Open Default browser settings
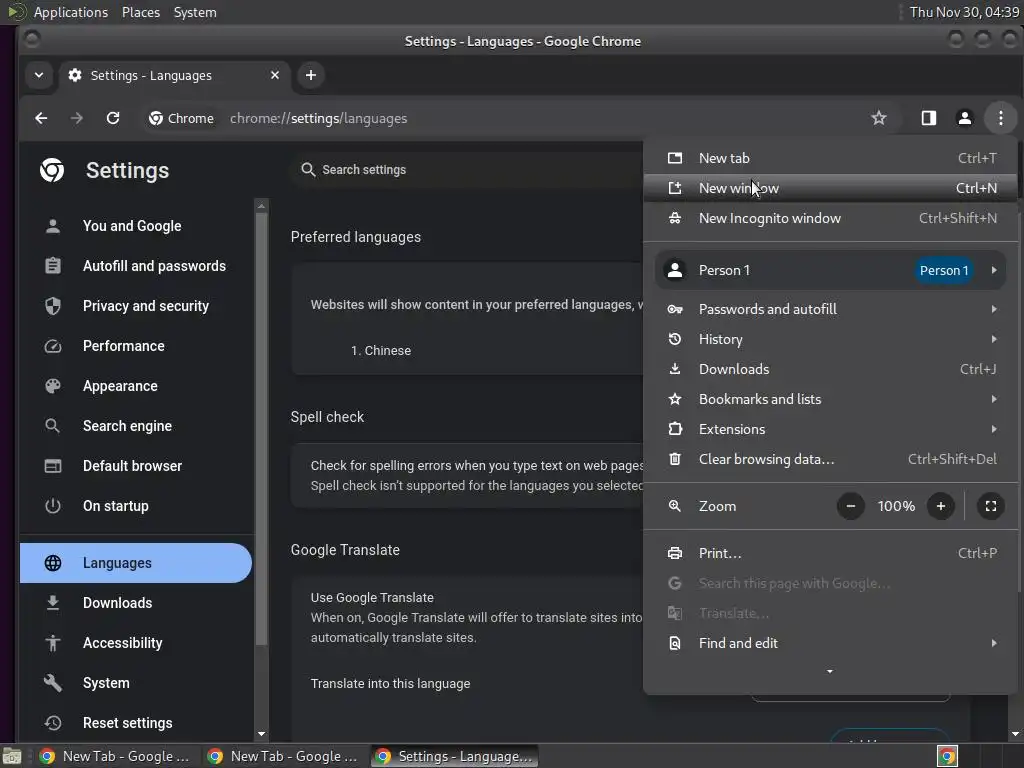1024x768 pixels. click(x=136, y=466)
